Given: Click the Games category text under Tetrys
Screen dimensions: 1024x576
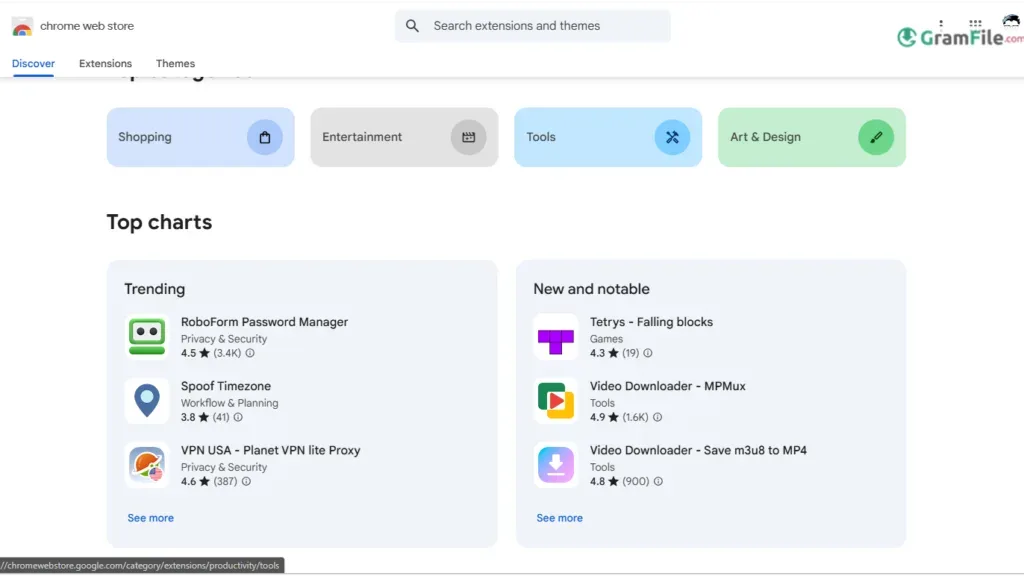Looking at the screenshot, I should 606,339.
